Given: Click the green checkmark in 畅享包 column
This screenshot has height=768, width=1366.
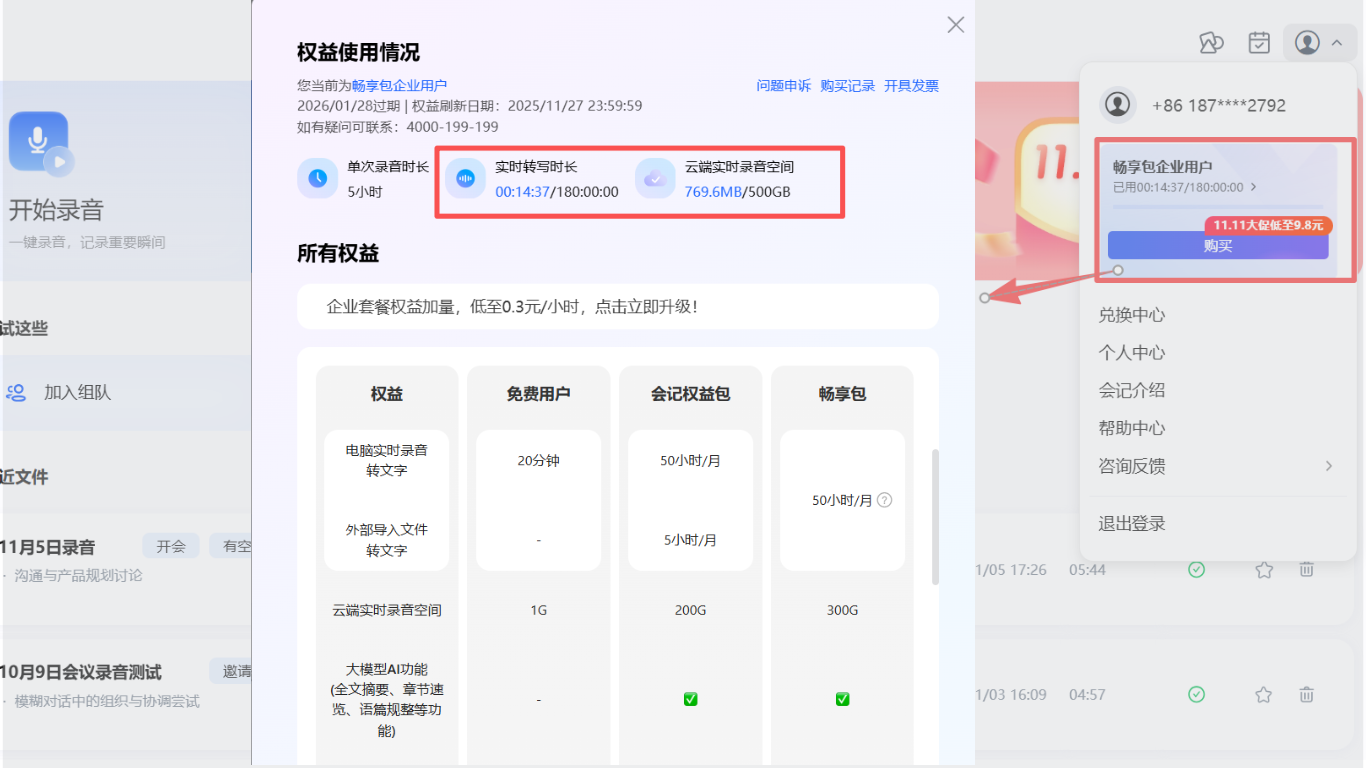Looking at the screenshot, I should (x=842, y=699).
